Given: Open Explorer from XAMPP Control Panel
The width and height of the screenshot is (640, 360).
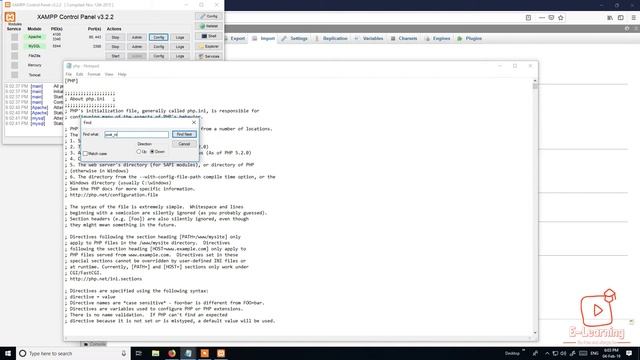Looking at the screenshot, I should tap(209, 46).
